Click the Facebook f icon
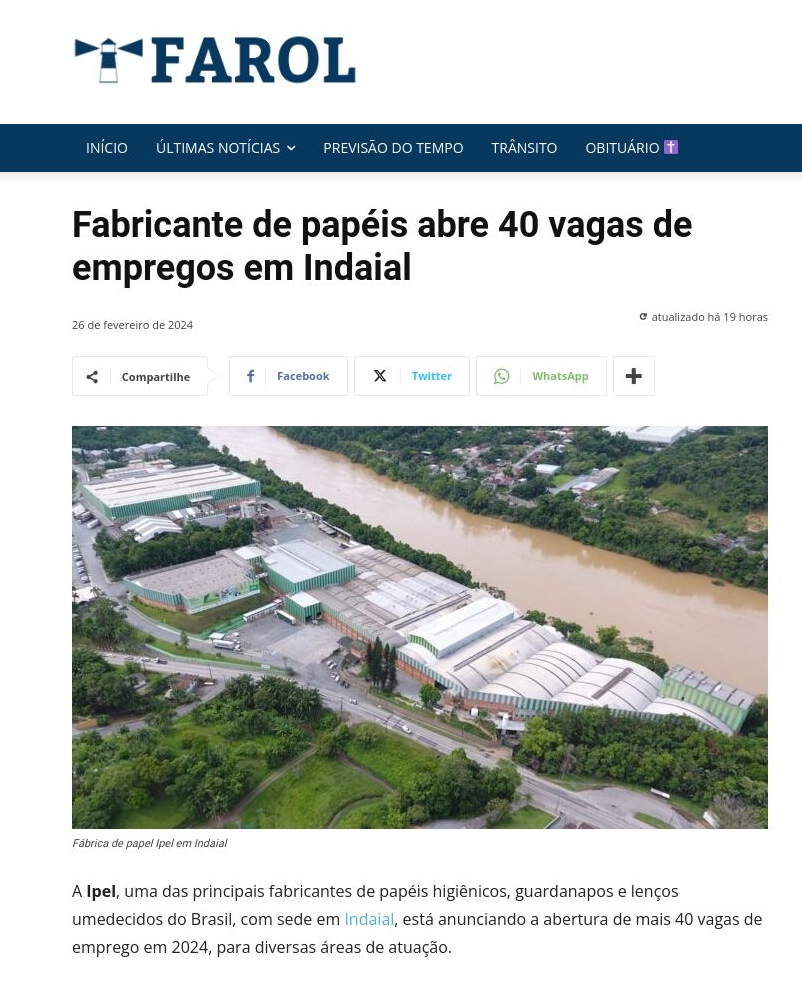The height and width of the screenshot is (987, 802). [x=251, y=376]
